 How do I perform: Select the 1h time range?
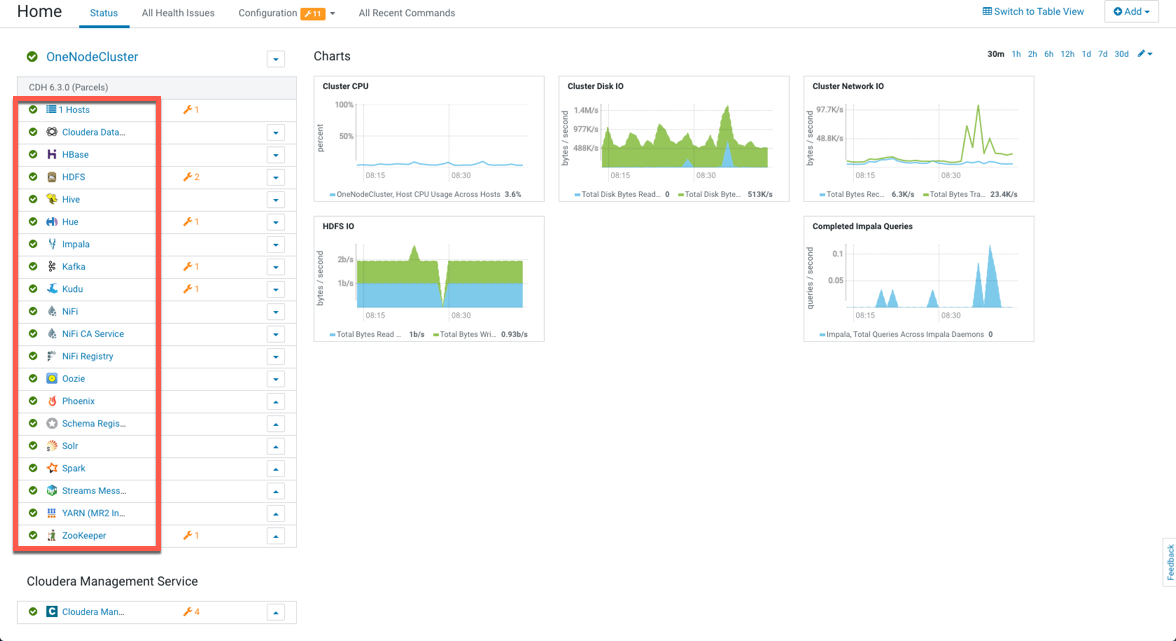tap(1016, 54)
